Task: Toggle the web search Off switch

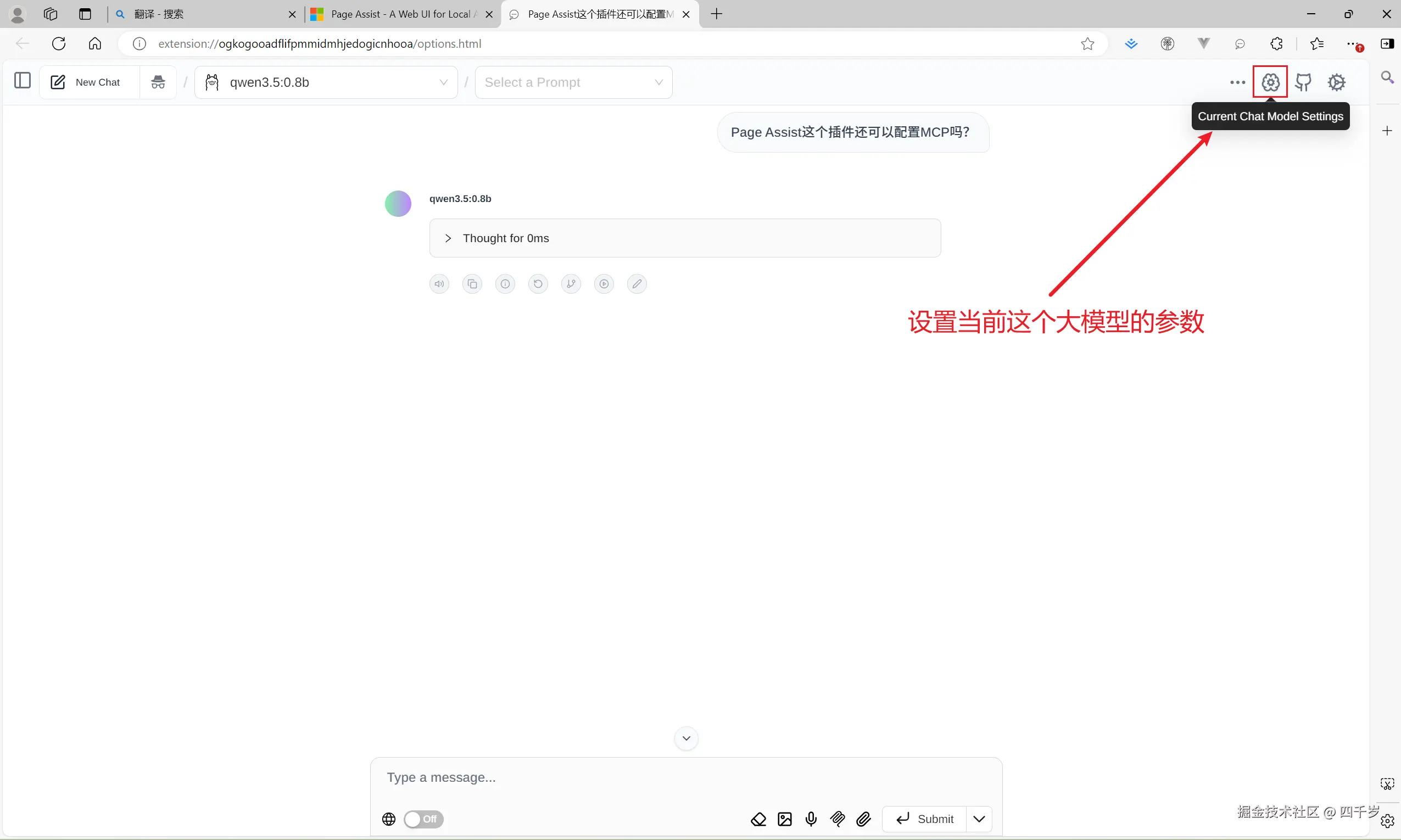Action: click(423, 819)
